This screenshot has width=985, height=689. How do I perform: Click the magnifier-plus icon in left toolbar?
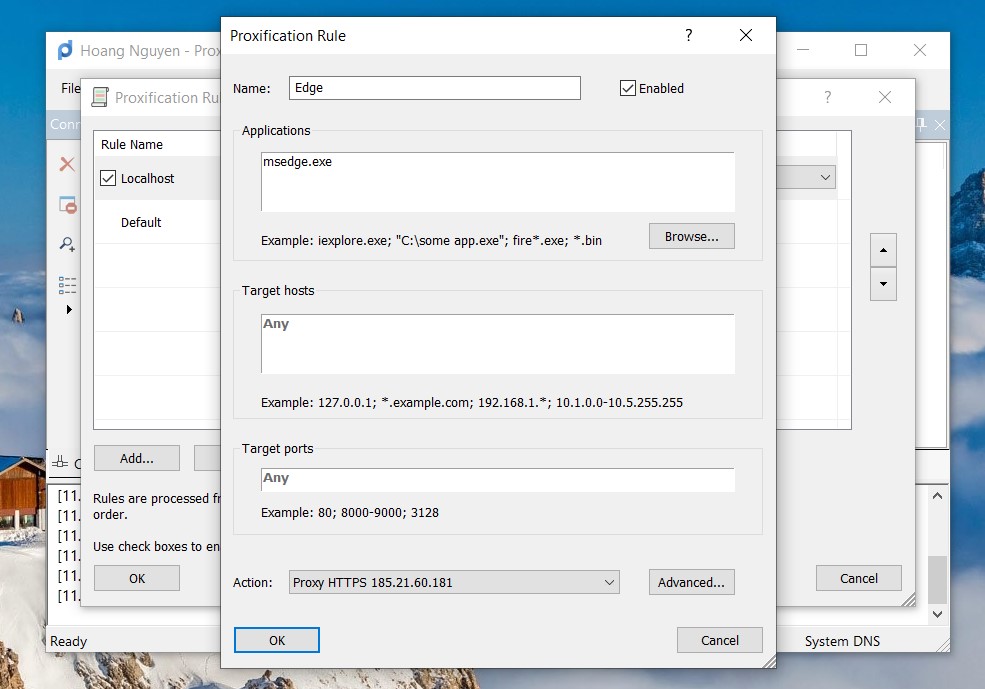(x=67, y=244)
